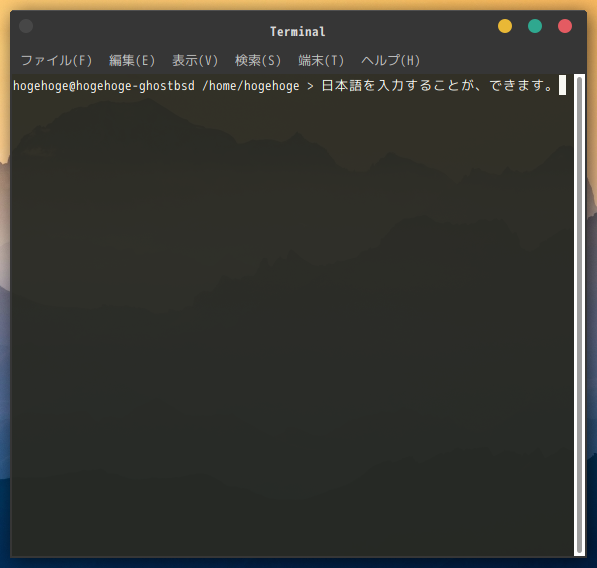
Task: Open the ファイル(F) menu
Action: (56, 60)
